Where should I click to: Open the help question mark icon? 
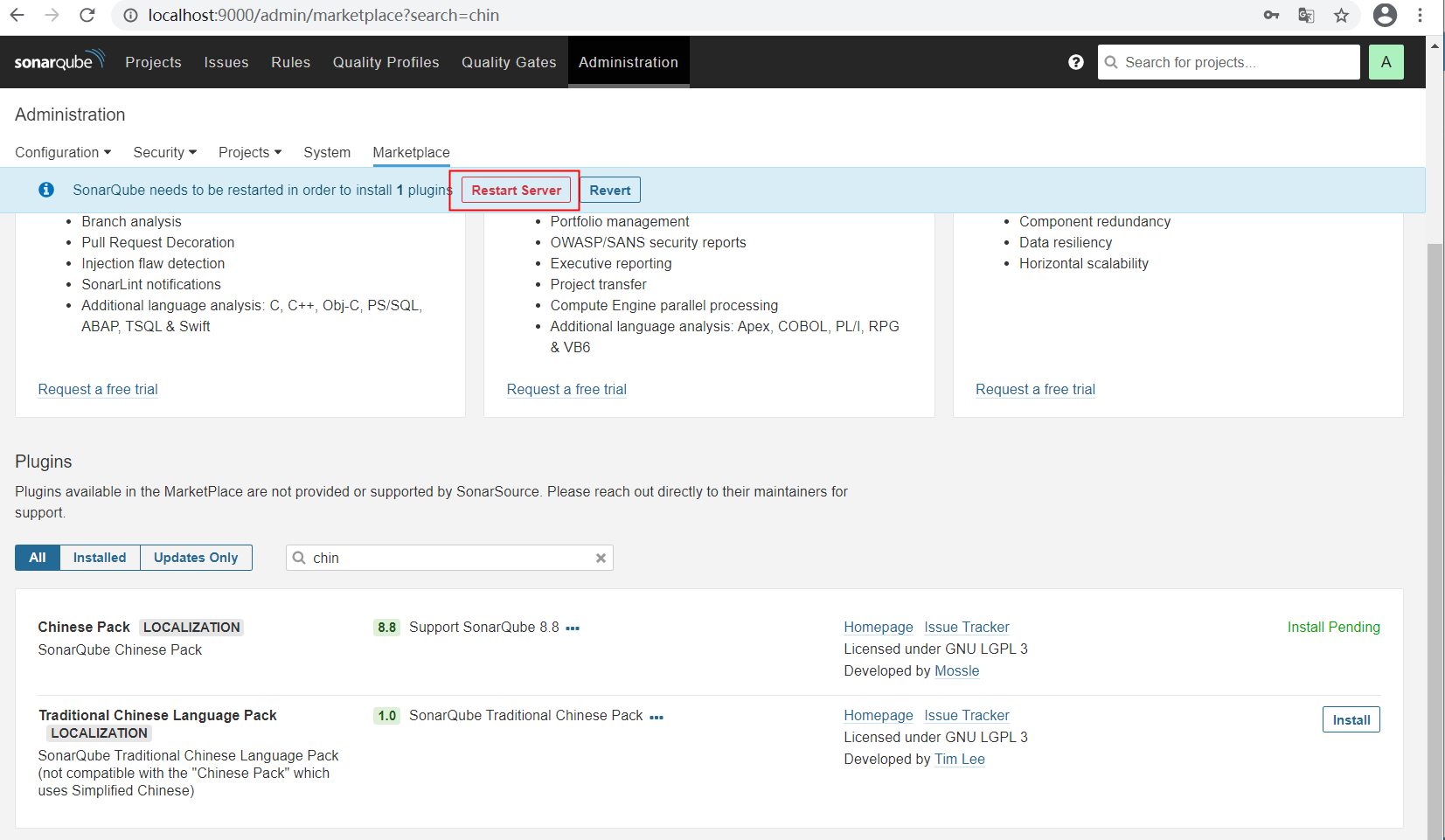tap(1076, 62)
